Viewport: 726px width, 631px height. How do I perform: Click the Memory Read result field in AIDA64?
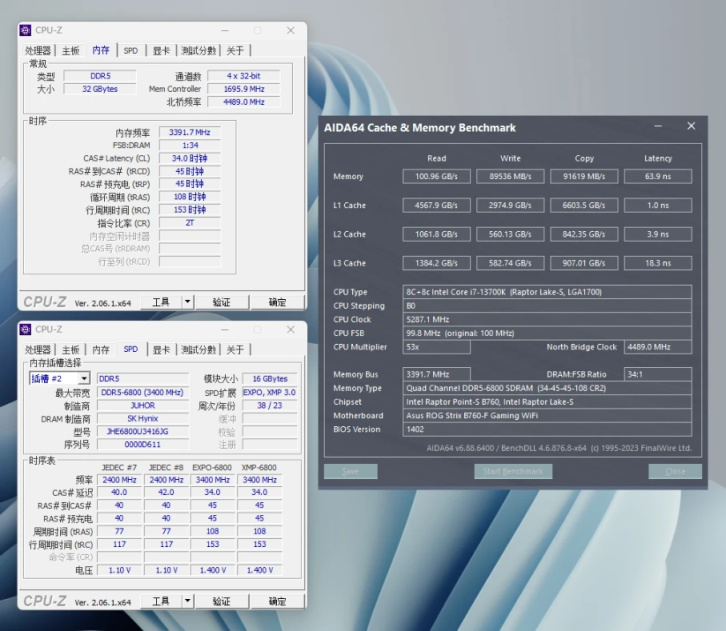tap(436, 177)
